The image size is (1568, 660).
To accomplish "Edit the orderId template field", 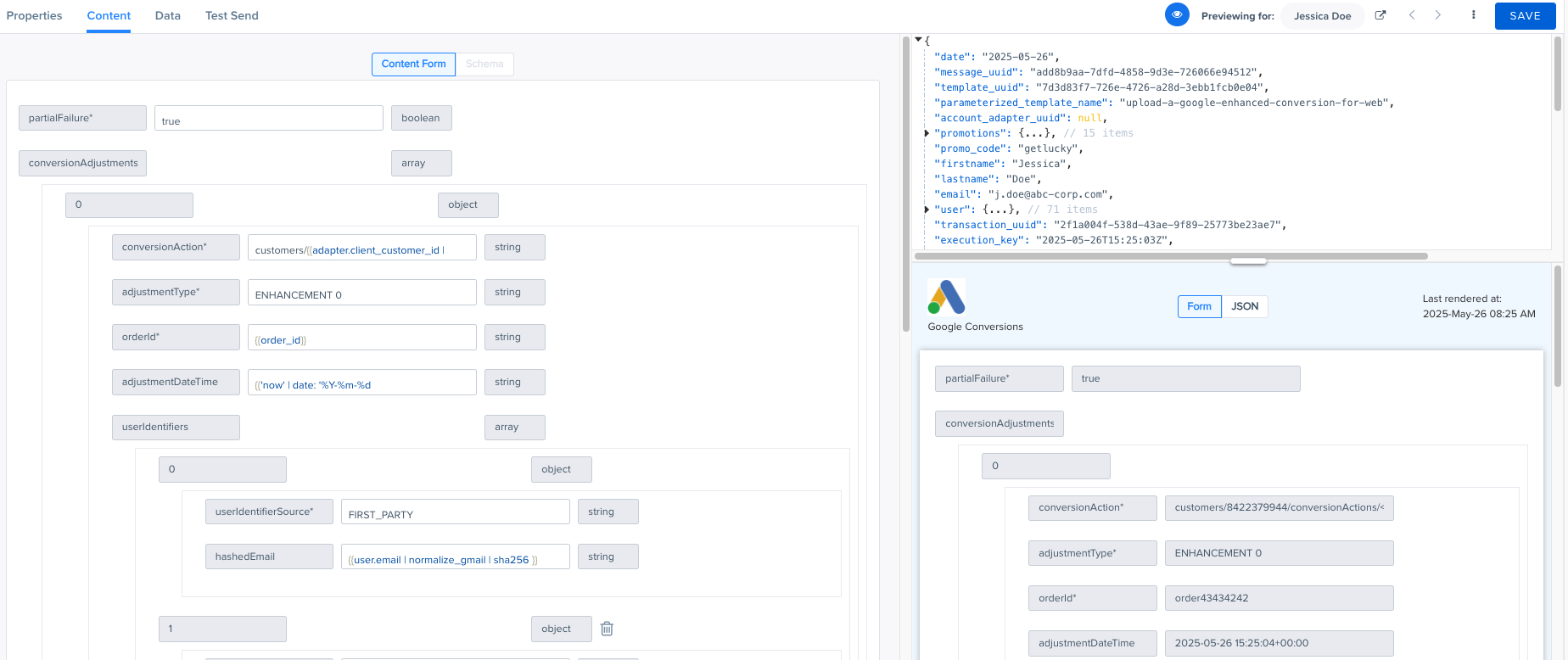I will click(x=362, y=337).
